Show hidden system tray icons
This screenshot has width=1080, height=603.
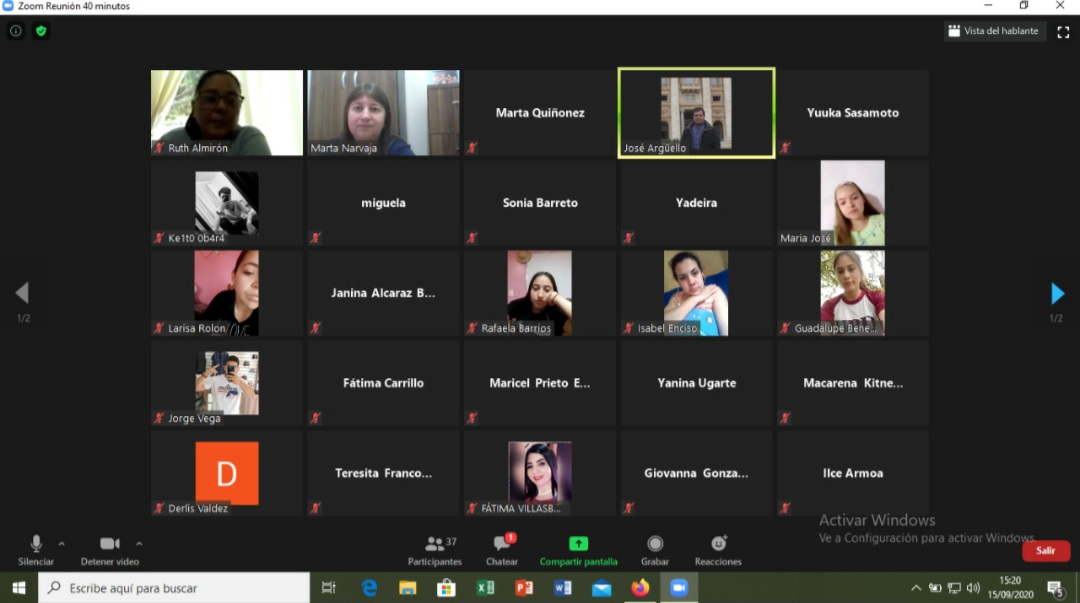[916, 588]
